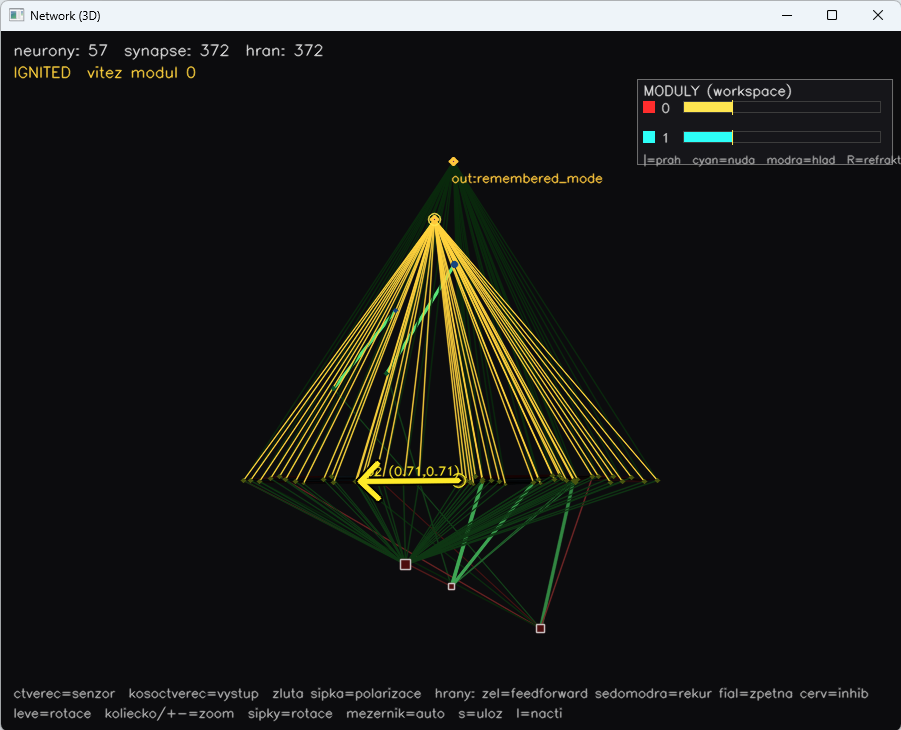901x730 pixels.
Task: Click the mezernik=auto hint text
Action: click(x=395, y=714)
